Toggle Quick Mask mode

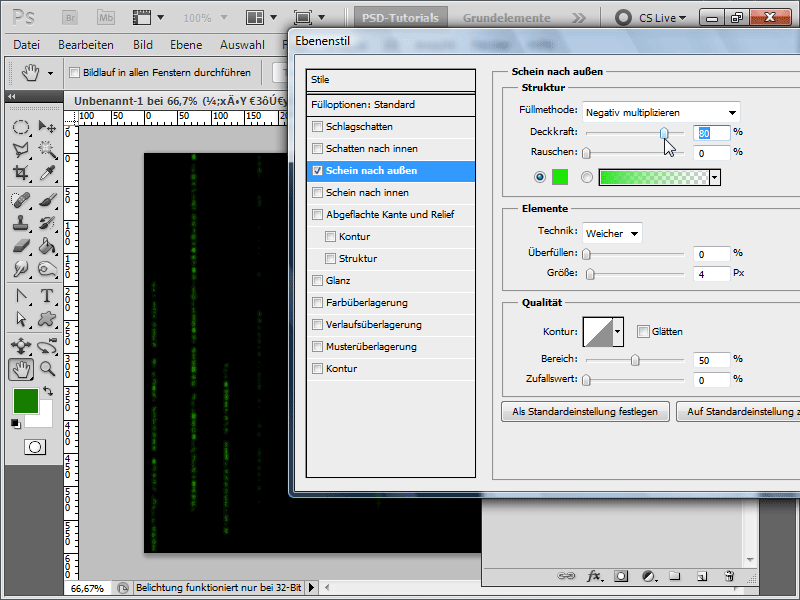tap(35, 447)
